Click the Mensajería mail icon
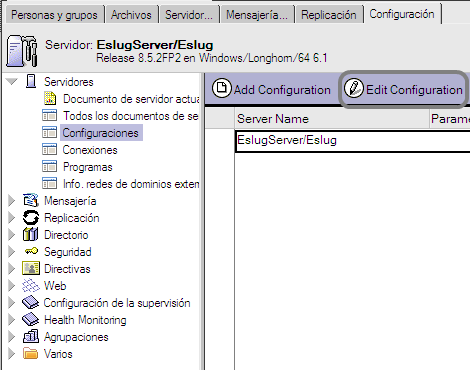The height and width of the screenshot is (370, 470). (31, 200)
